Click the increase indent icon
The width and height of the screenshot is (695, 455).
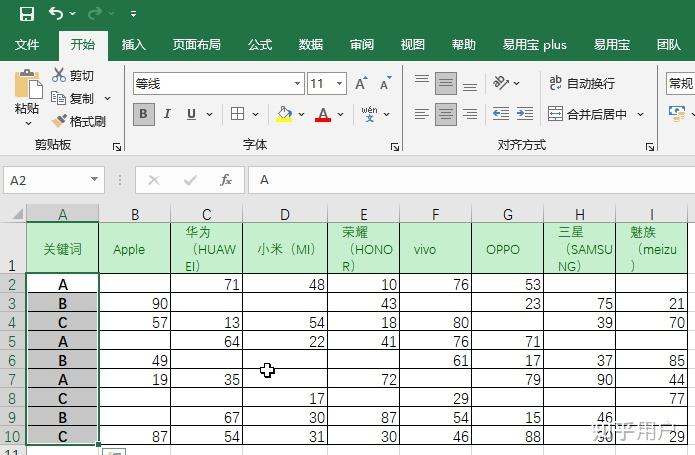(x=525, y=114)
